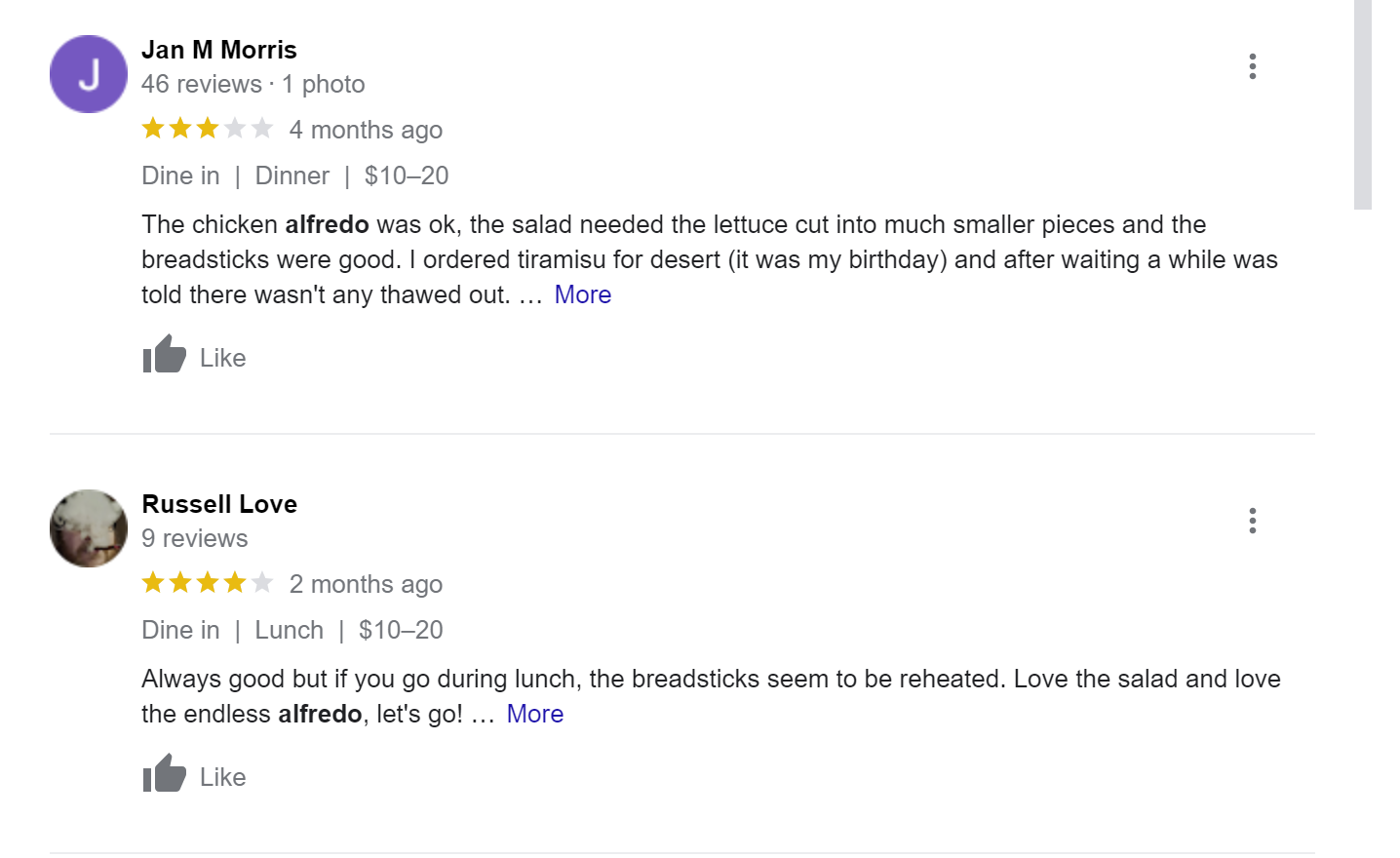This screenshot has width=1400, height=858.
Task: Expand Russell's review with the More link
Action: point(534,713)
